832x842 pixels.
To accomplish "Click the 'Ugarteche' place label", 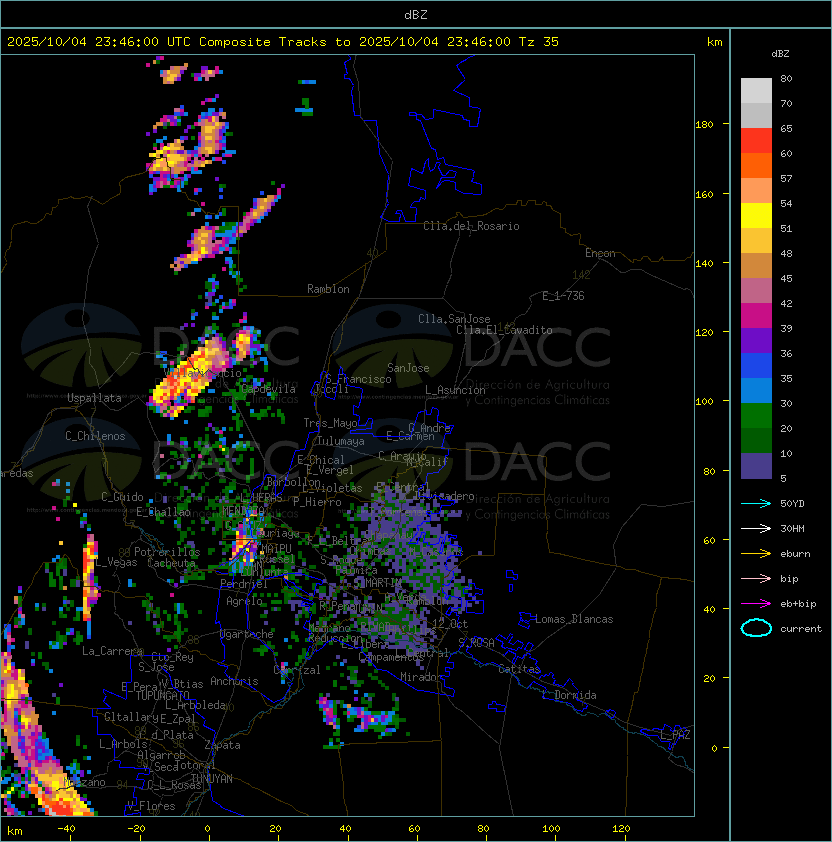I will pyautogui.click(x=247, y=634).
